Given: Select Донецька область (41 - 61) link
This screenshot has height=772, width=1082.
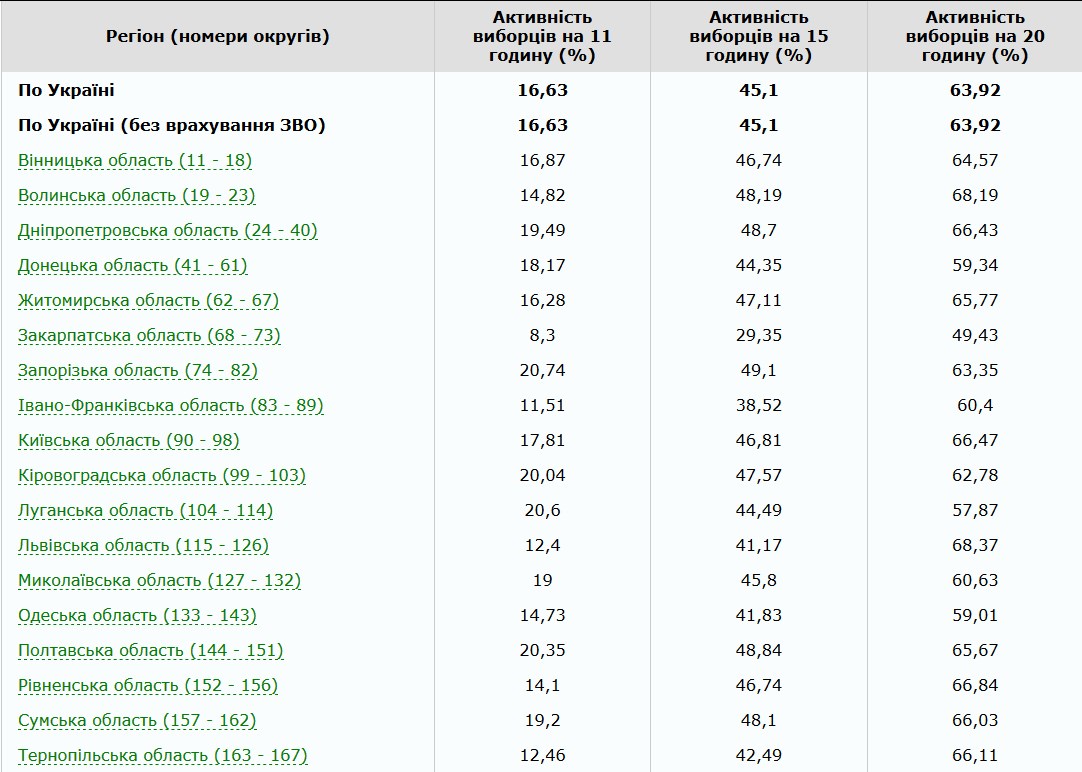Looking at the screenshot, I should point(133,265).
